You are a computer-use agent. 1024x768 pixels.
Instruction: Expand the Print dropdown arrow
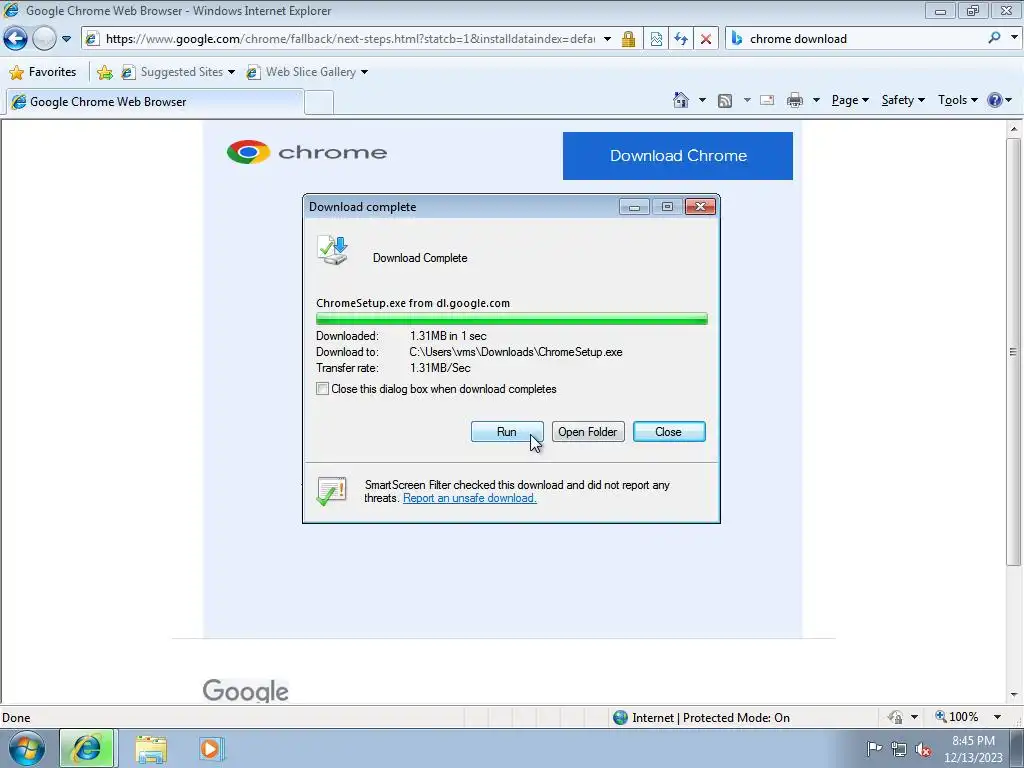(816, 101)
